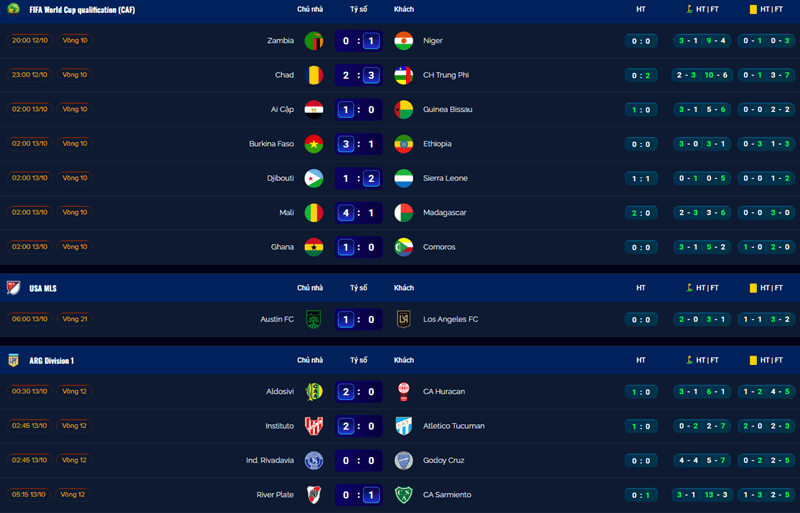Click the Burkina Faso flag icon
This screenshot has height=513, width=800.
tap(314, 144)
